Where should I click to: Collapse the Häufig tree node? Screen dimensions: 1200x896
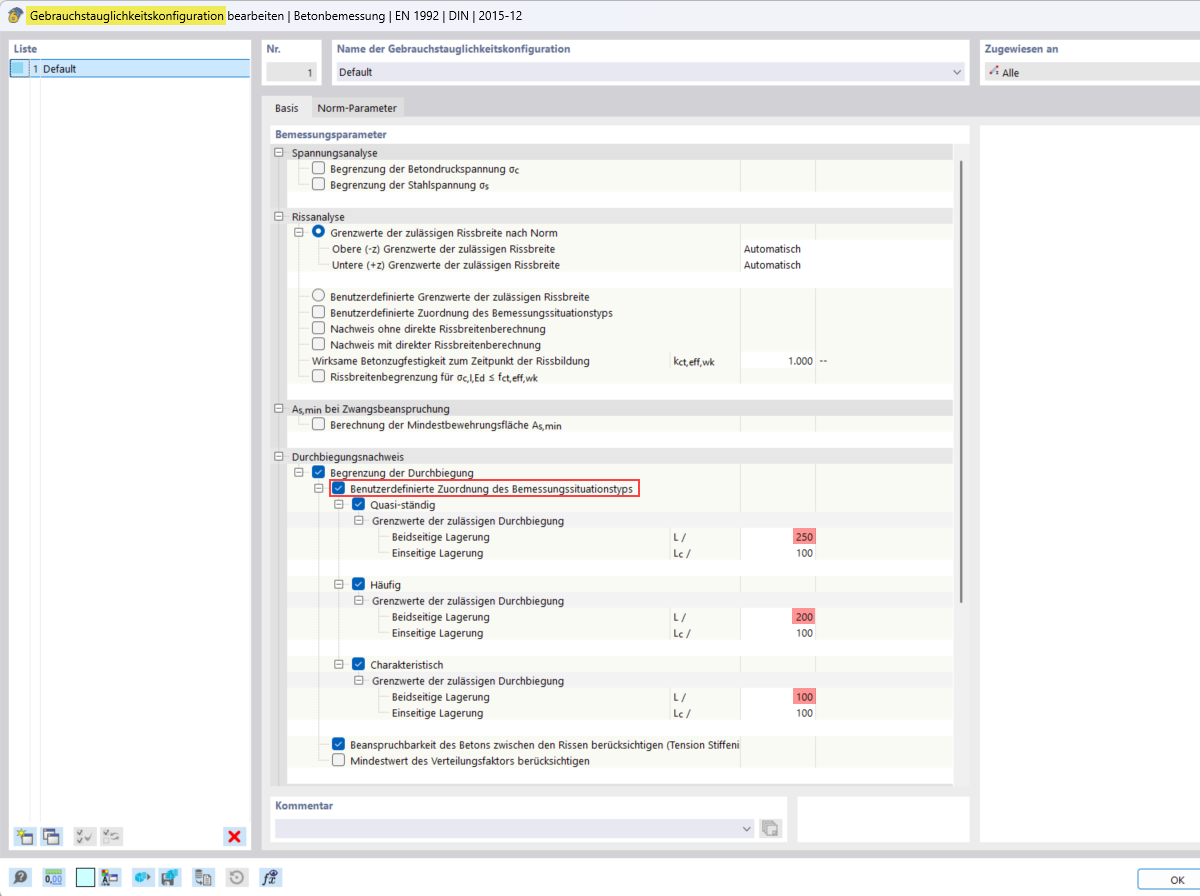(339, 584)
